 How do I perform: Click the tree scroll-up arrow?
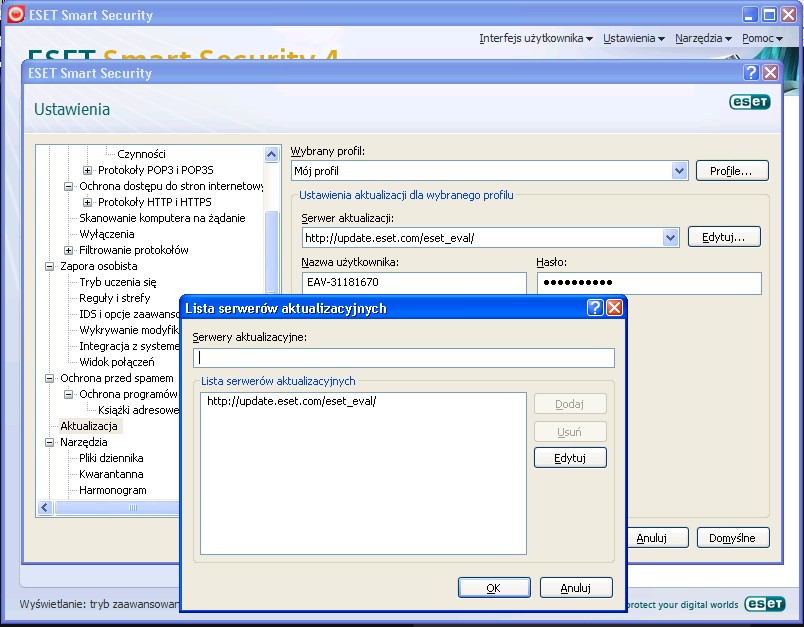click(272, 154)
